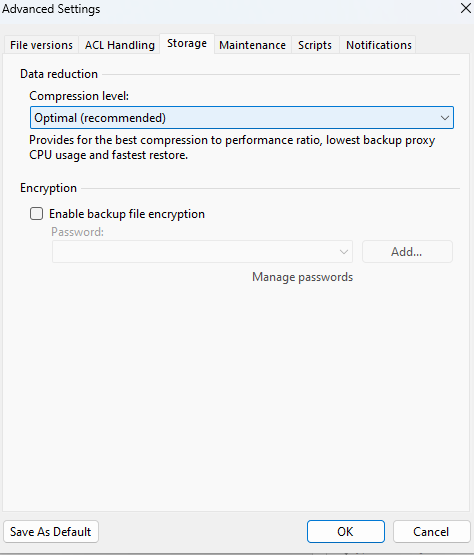Click Save As Default button
Image resolution: width=474 pixels, height=555 pixels.
click(51, 532)
